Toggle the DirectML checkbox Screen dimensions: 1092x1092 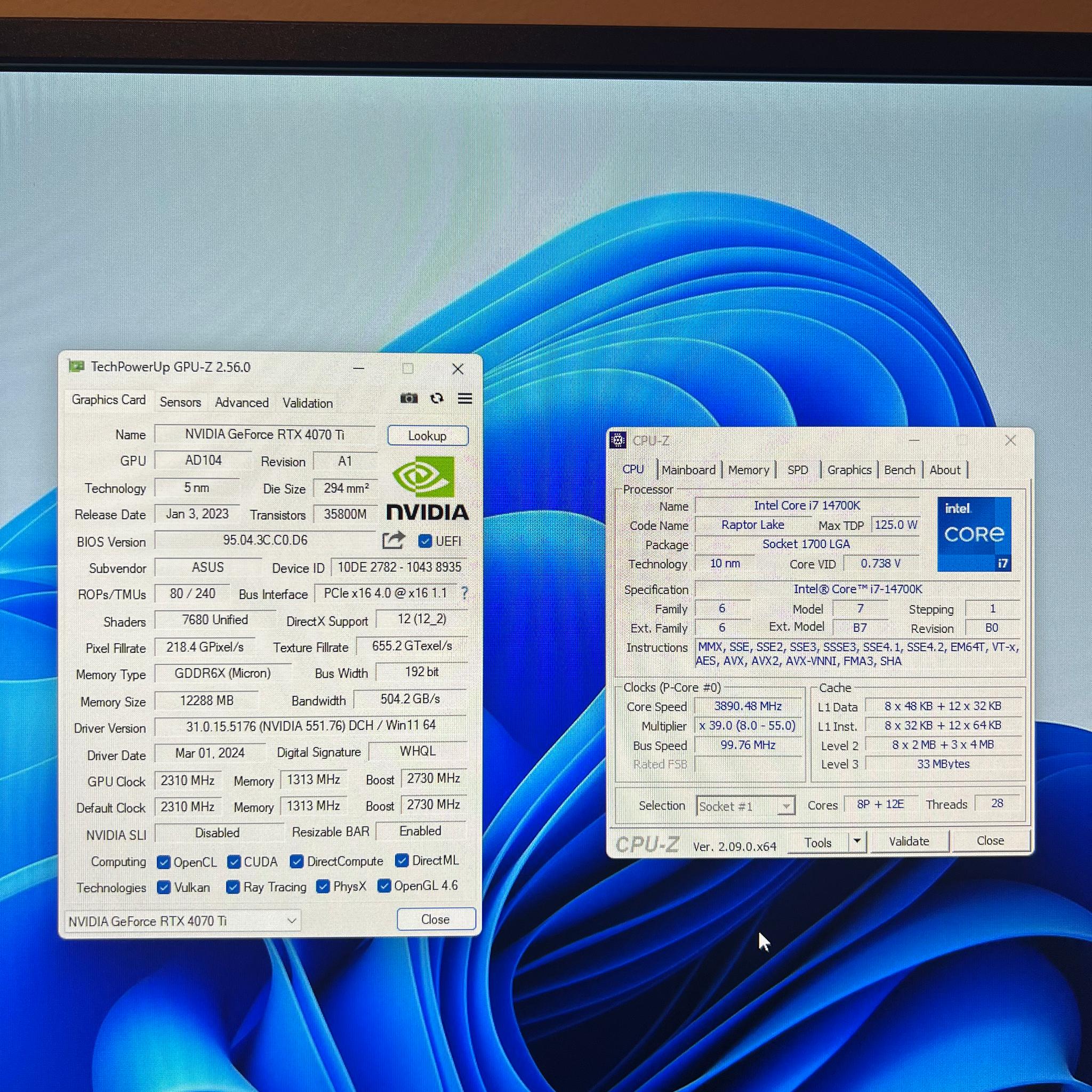[402, 860]
